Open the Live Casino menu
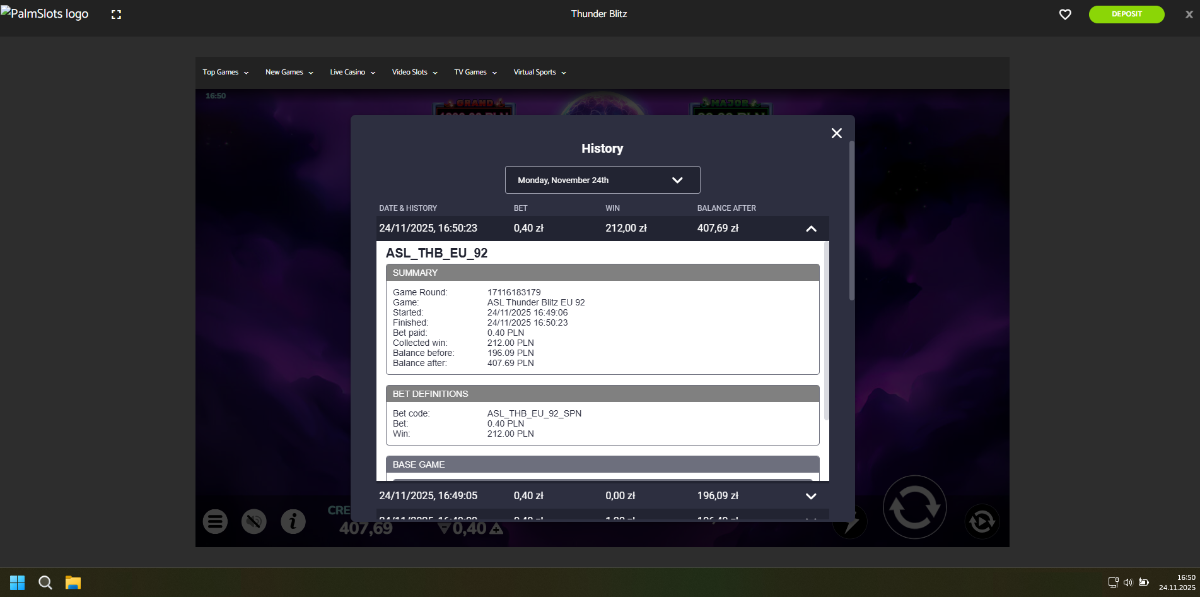 tap(352, 72)
